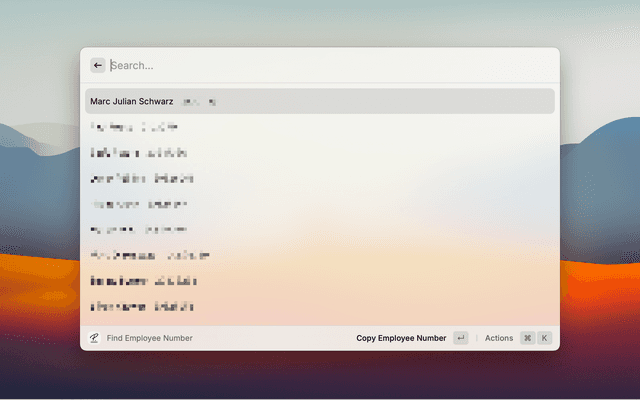Click the Return key icon
Image resolution: width=640 pixels, height=400 pixels.
tap(460, 338)
